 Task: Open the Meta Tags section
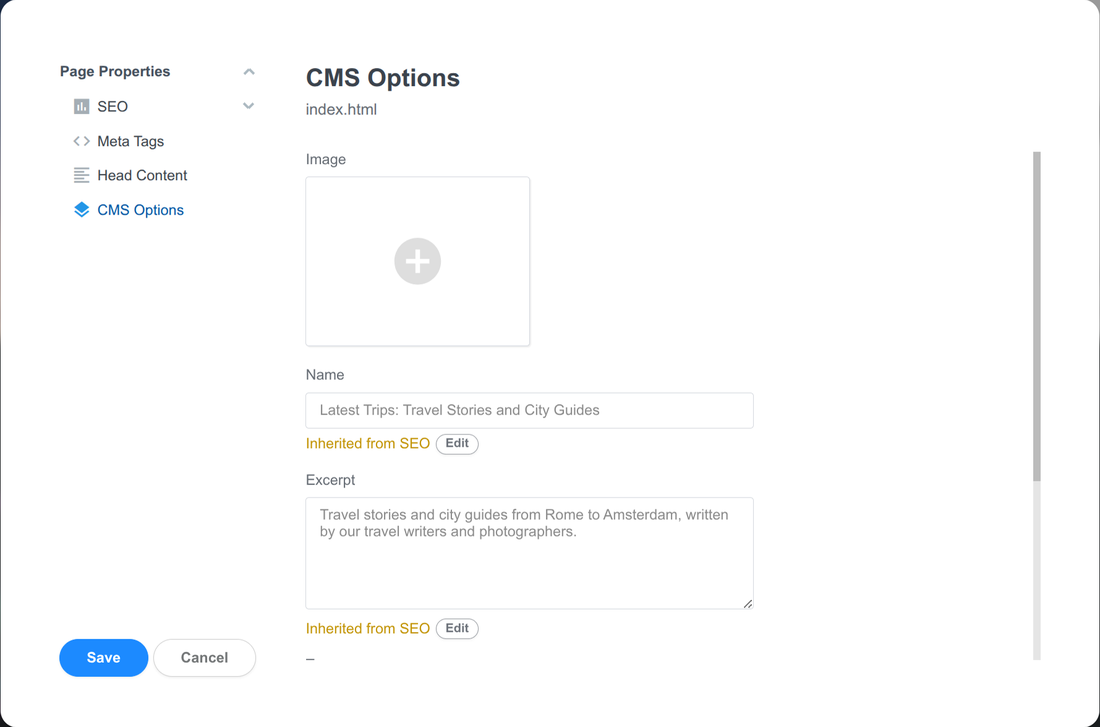pos(130,141)
